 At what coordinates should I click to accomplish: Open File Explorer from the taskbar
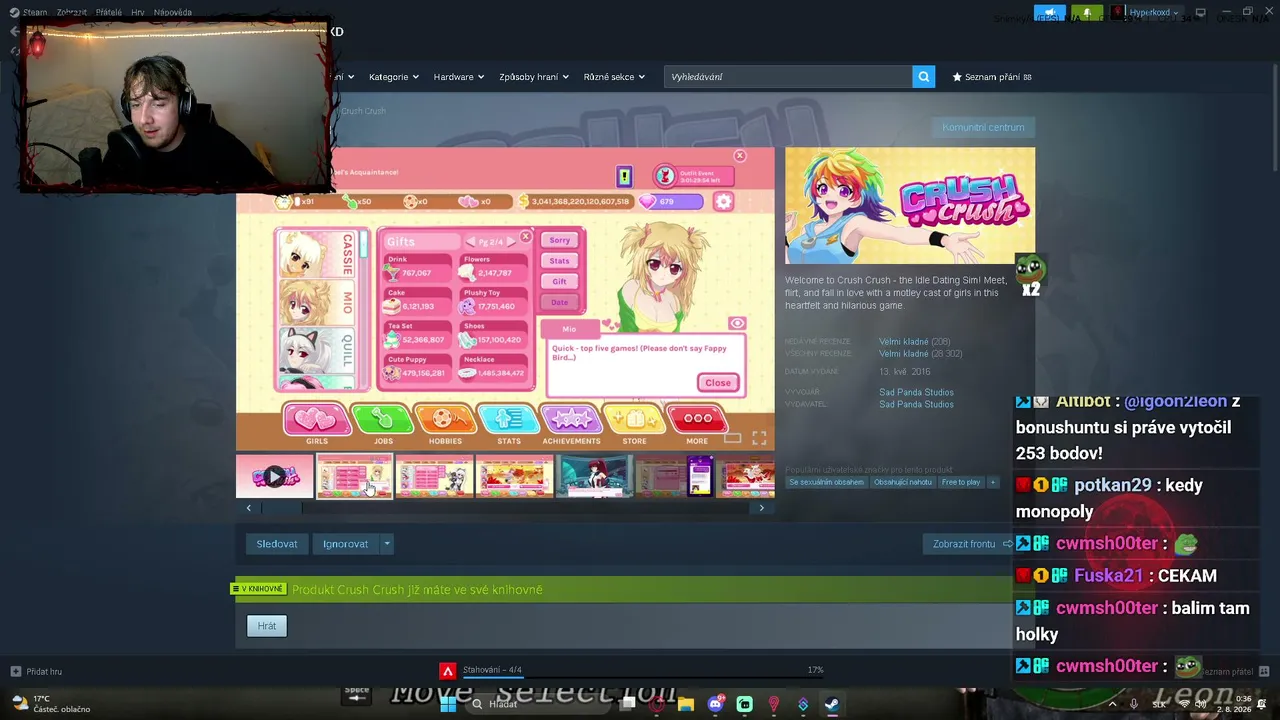coord(685,704)
